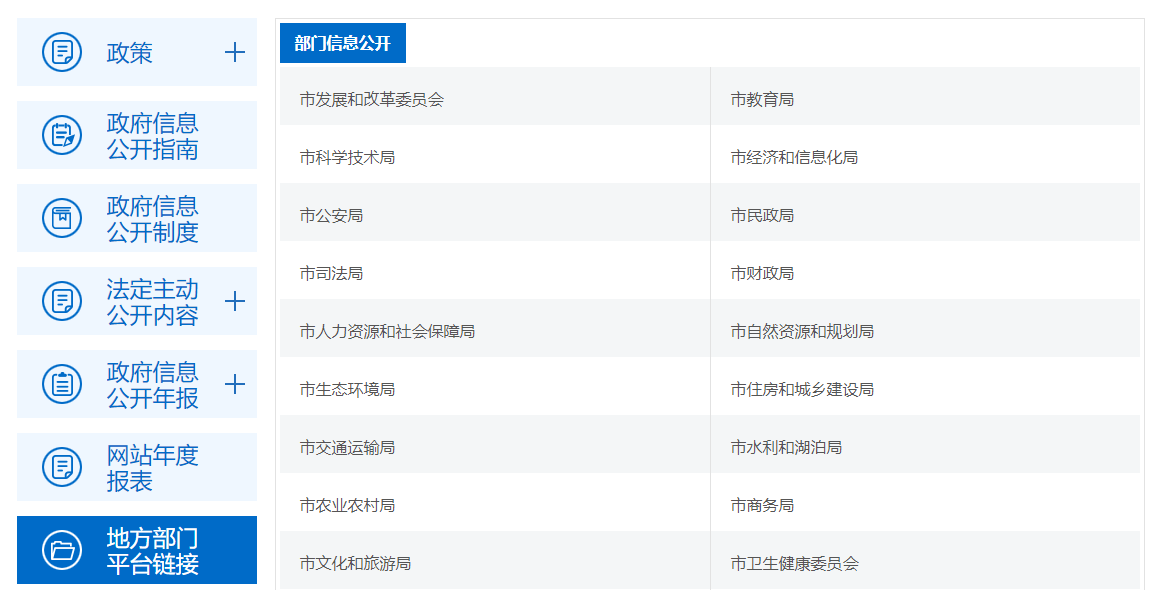Click the 网站年度报表 document icon
Viewport: 1159px width, 590px height.
(62, 467)
